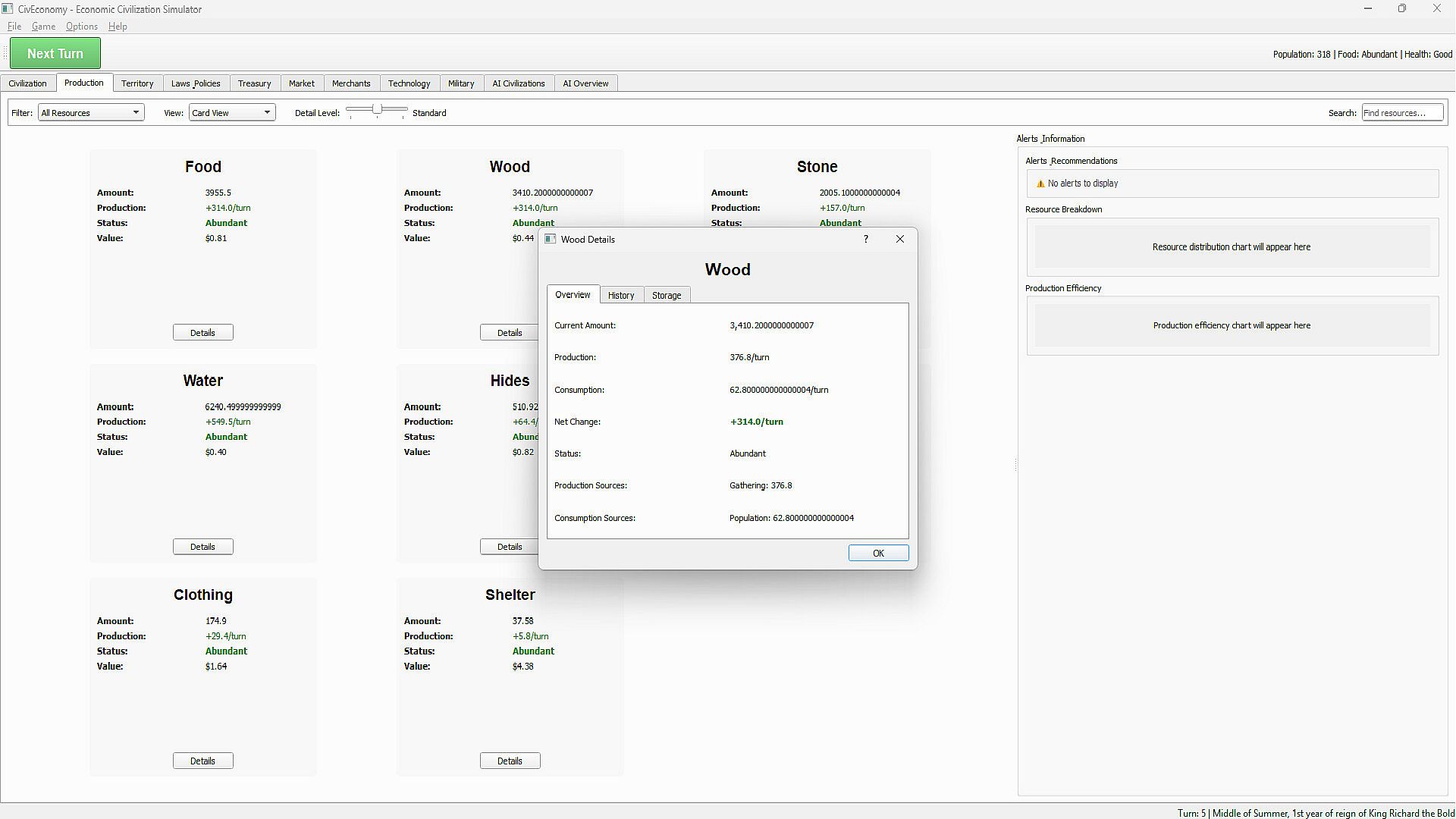Image resolution: width=1456 pixels, height=819 pixels.
Task: Minimize the CivEconomy window
Action: pos(1367,9)
